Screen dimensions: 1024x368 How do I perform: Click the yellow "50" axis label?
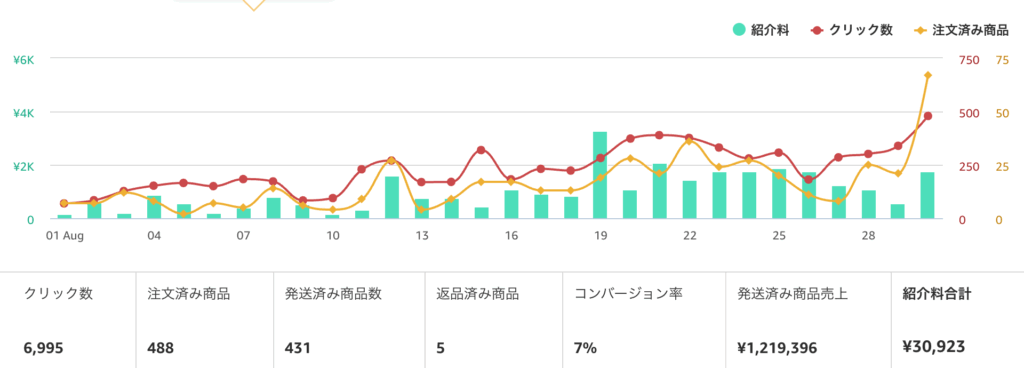[1002, 114]
